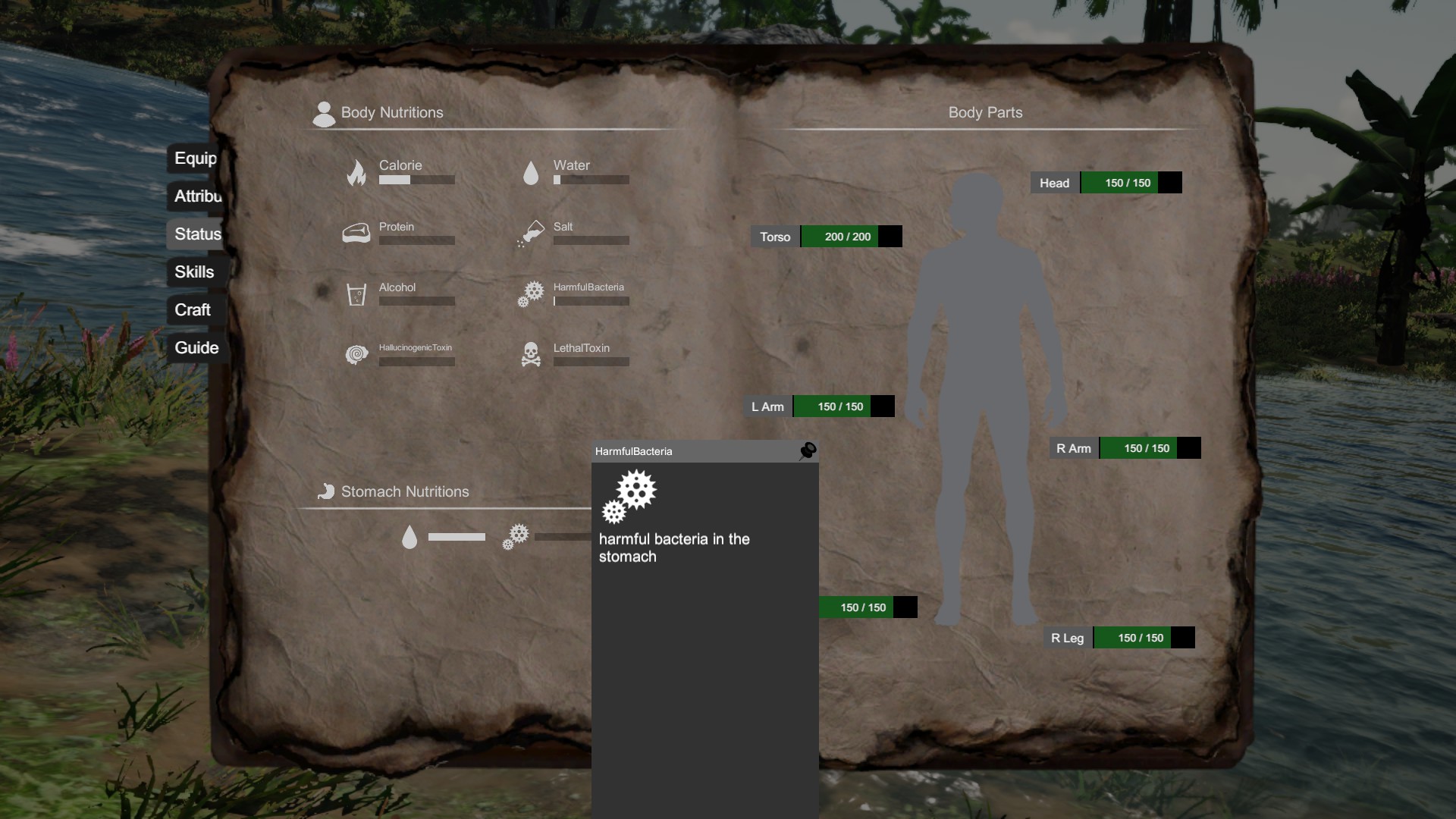Click the HarmfulBacteria icon in Body Nutritions

pos(531,293)
